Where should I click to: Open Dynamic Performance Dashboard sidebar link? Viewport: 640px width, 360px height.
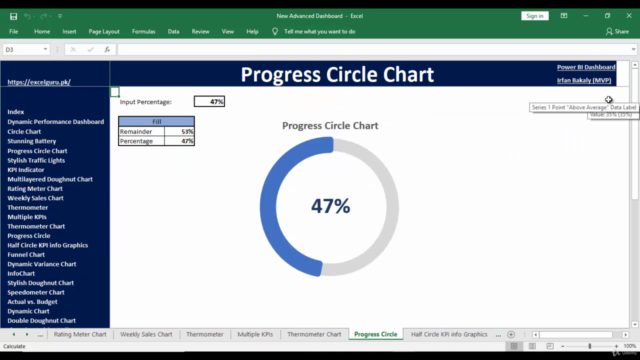(56, 122)
